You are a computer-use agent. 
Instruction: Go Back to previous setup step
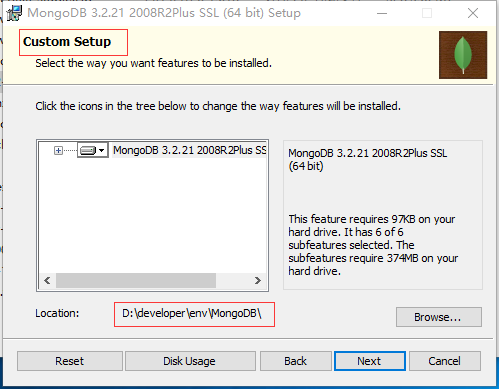coord(296,361)
